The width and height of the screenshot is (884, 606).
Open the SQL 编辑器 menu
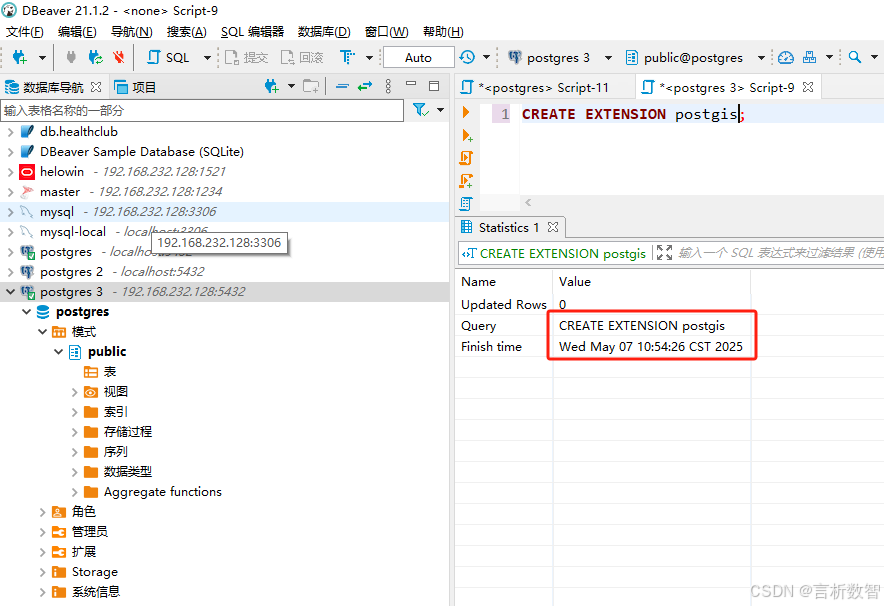(253, 32)
